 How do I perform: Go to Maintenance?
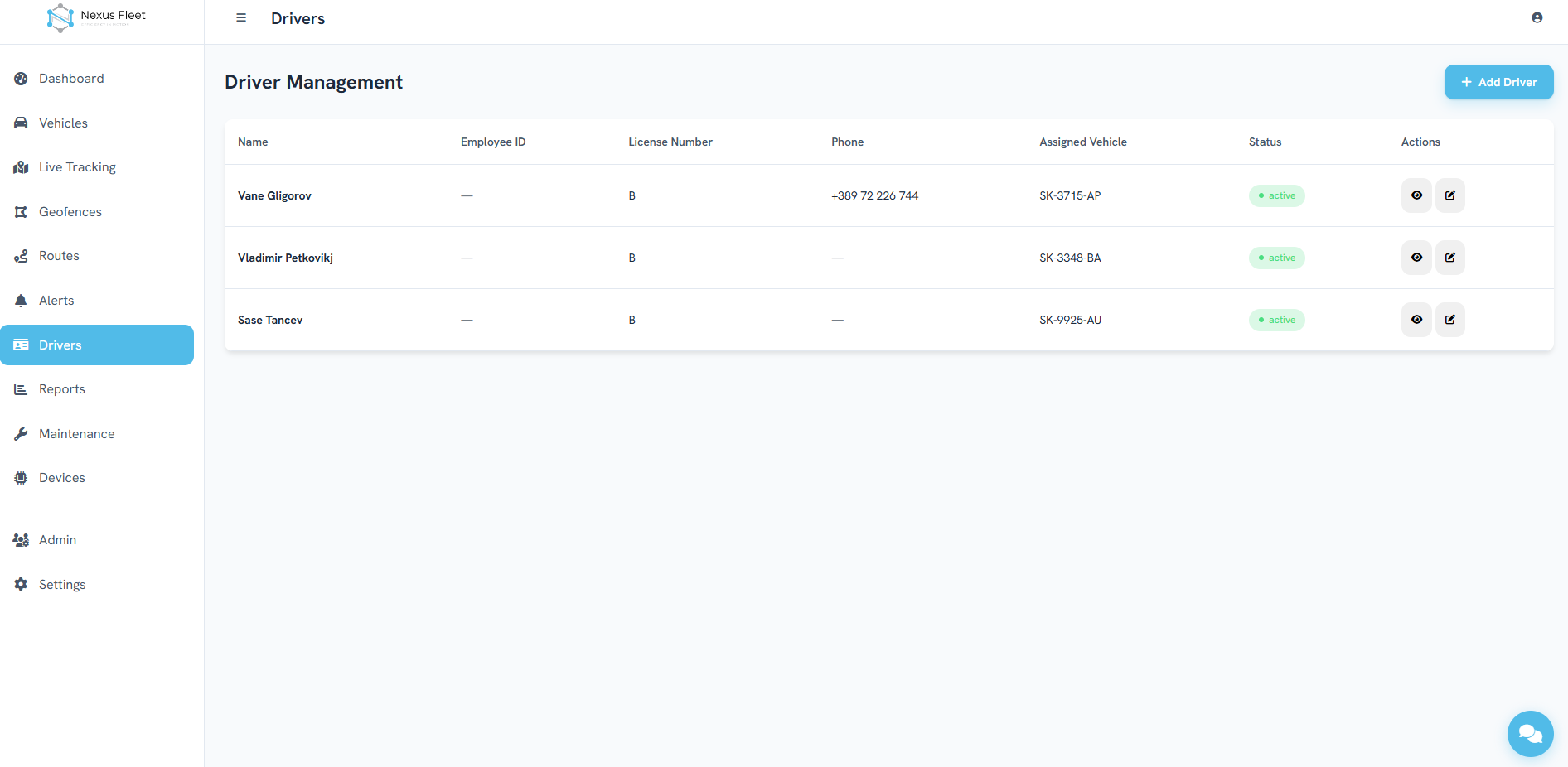[97, 434]
